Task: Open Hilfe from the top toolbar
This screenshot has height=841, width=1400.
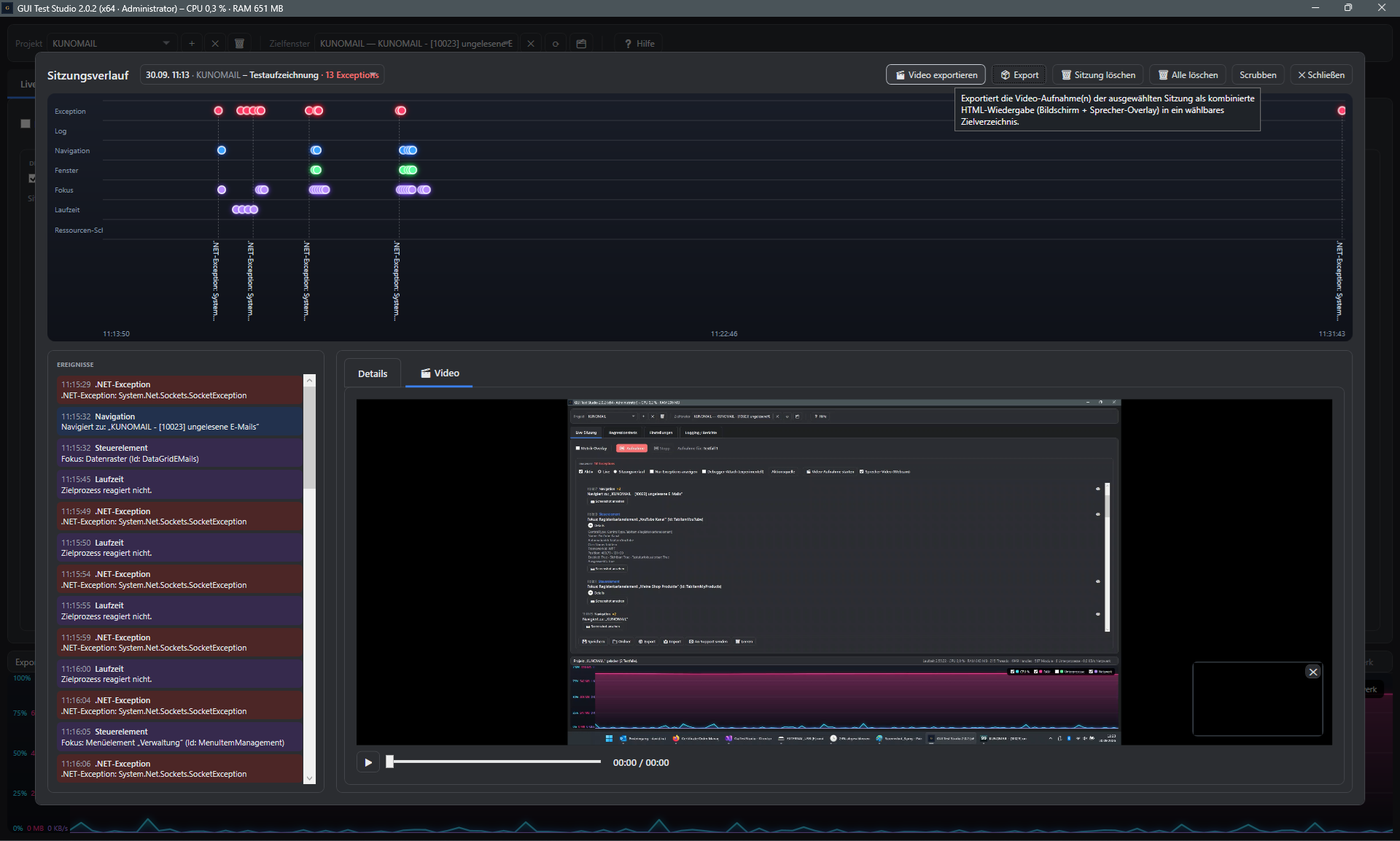Action: click(x=639, y=44)
